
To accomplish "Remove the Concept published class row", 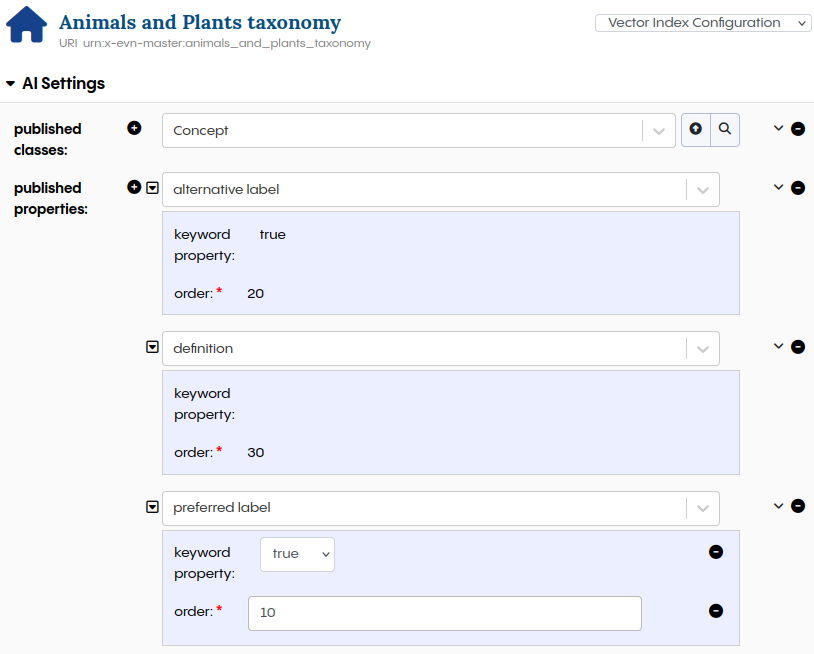I will 798,129.
